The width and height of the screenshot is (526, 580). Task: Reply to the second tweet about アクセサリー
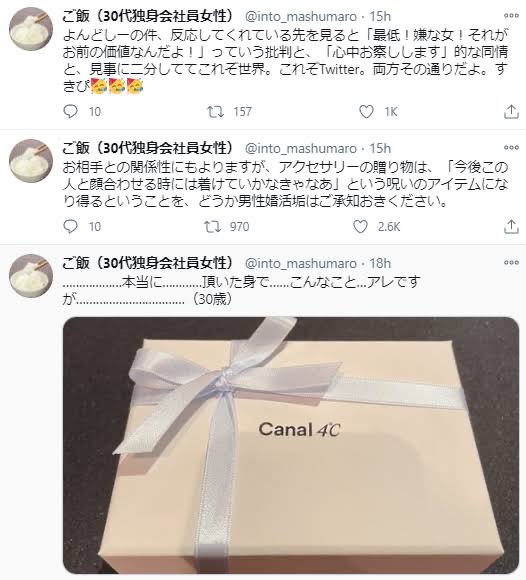70,226
